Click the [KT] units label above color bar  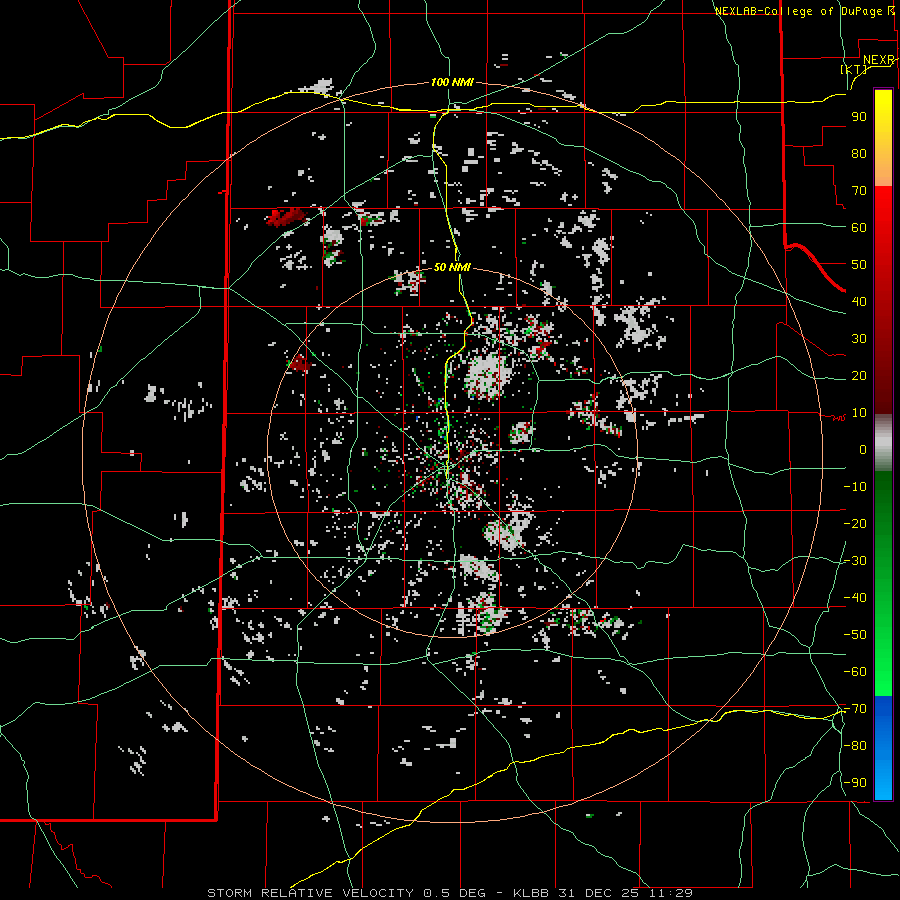854,69
